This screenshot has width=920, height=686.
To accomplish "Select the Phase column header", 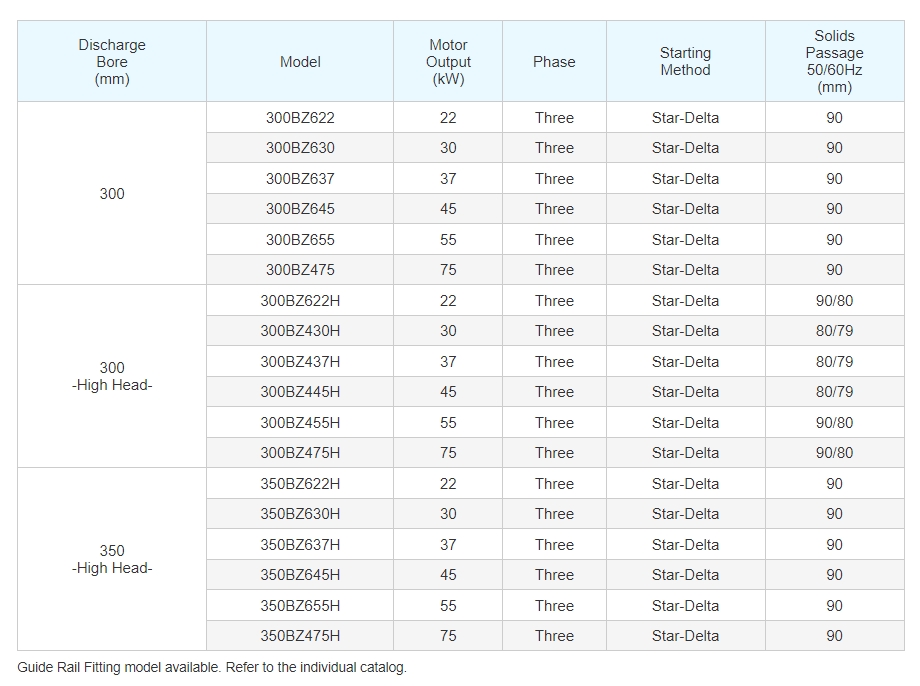I will click(554, 62).
